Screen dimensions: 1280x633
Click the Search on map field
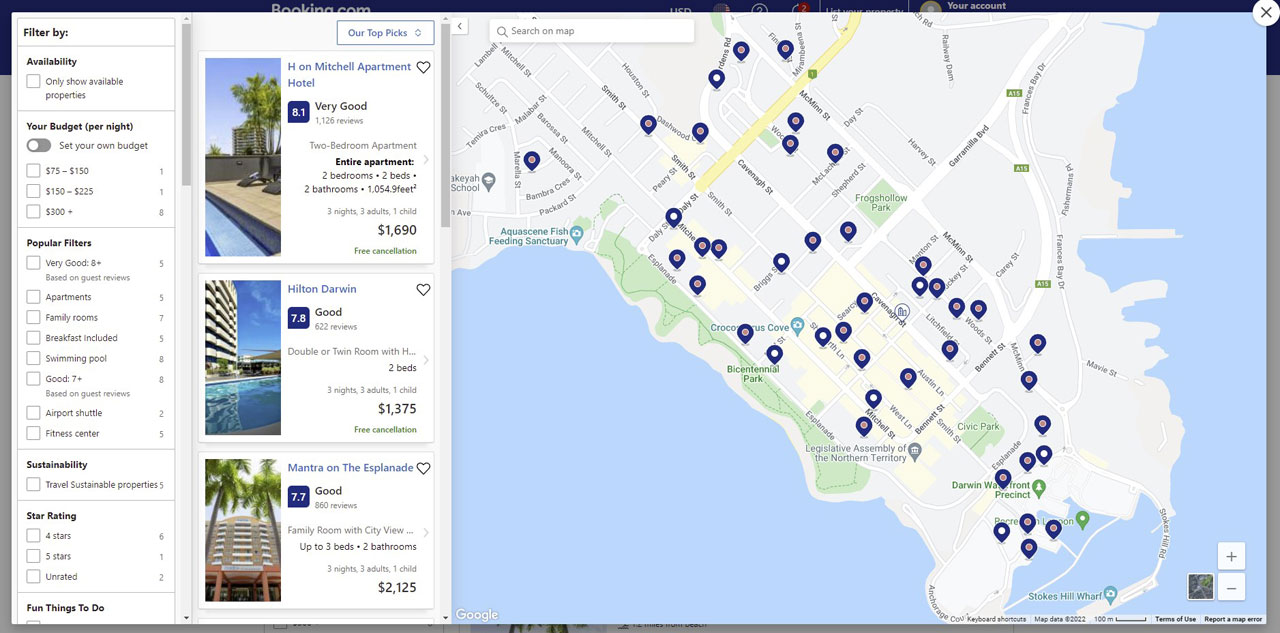(x=592, y=31)
